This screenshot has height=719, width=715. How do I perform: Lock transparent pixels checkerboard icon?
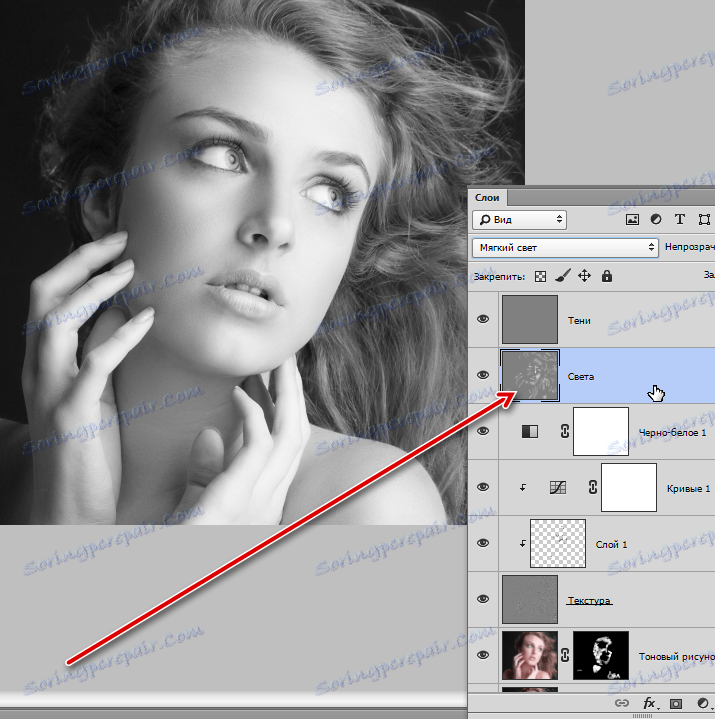pyautogui.click(x=541, y=275)
